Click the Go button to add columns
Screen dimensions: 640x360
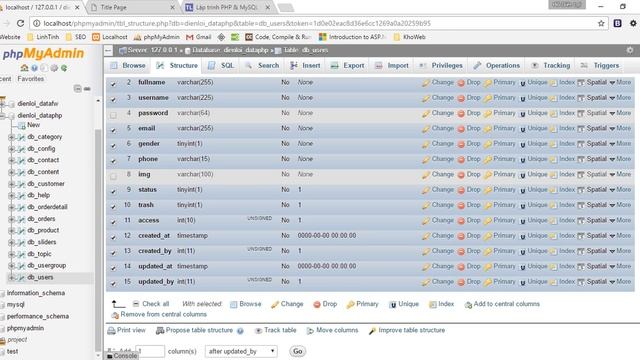click(x=298, y=351)
